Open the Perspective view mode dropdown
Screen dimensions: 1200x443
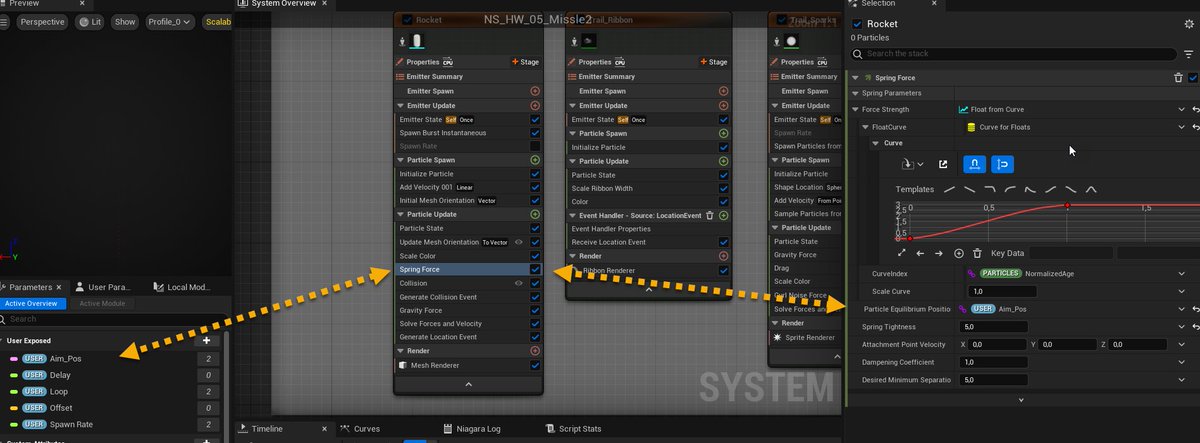click(43, 21)
